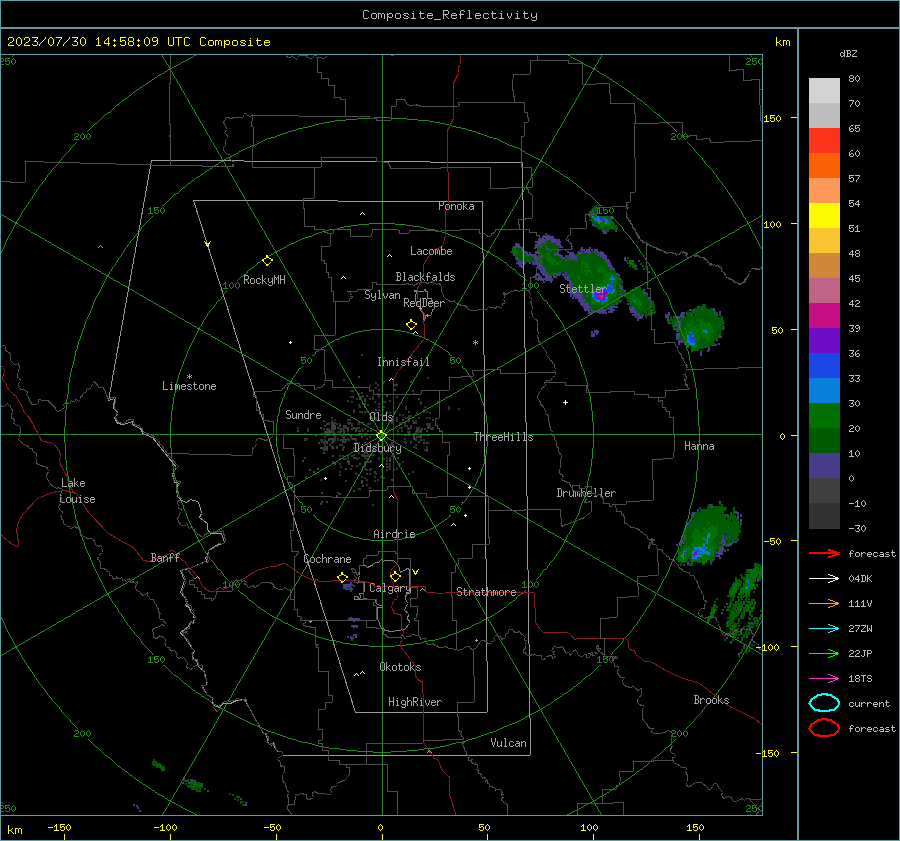Click the light gray 70-80 dBZ swatch

point(824,91)
